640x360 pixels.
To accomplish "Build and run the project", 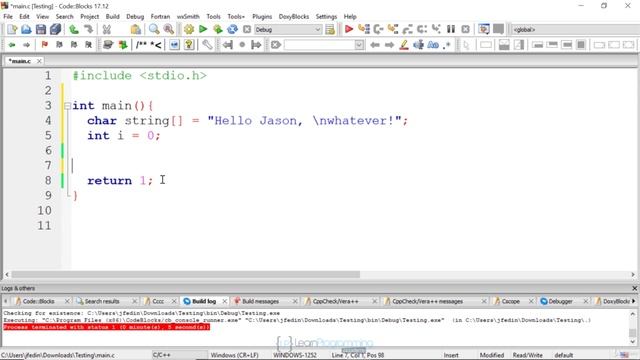I will pyautogui.click(x=218, y=29).
